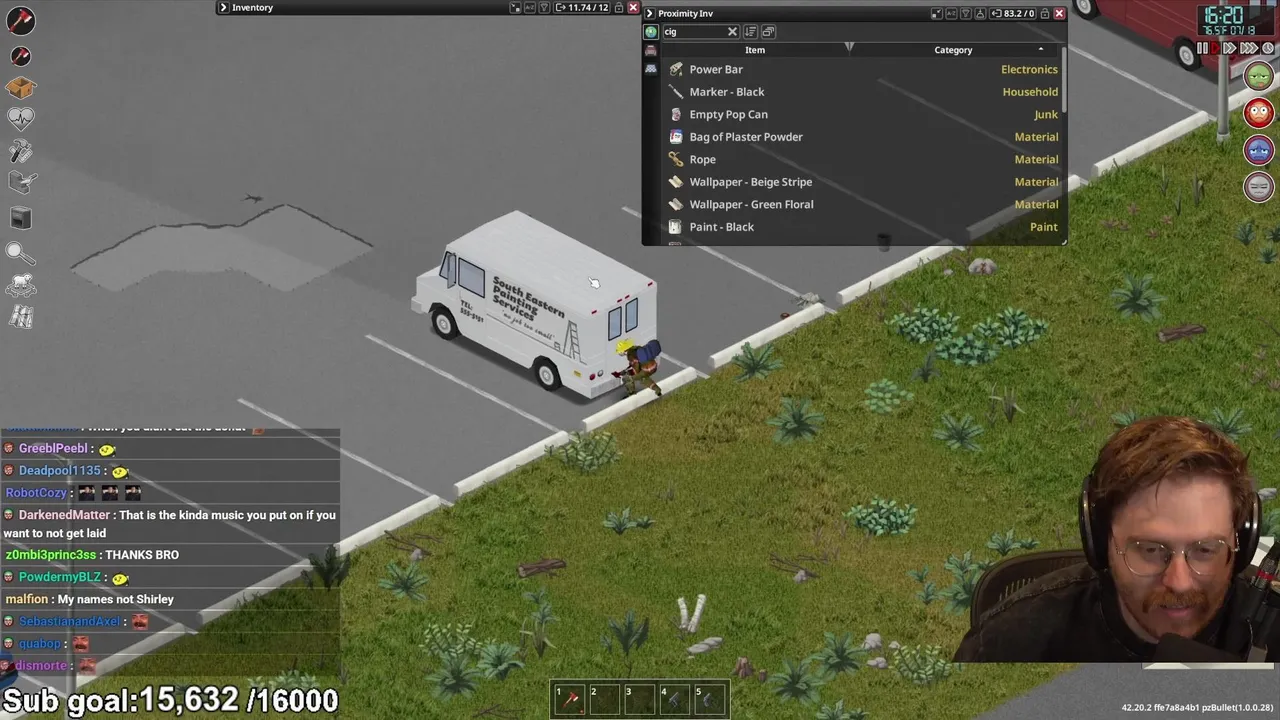The image size is (1280, 720).
Task: Select the Rope item row
Action: point(862,160)
